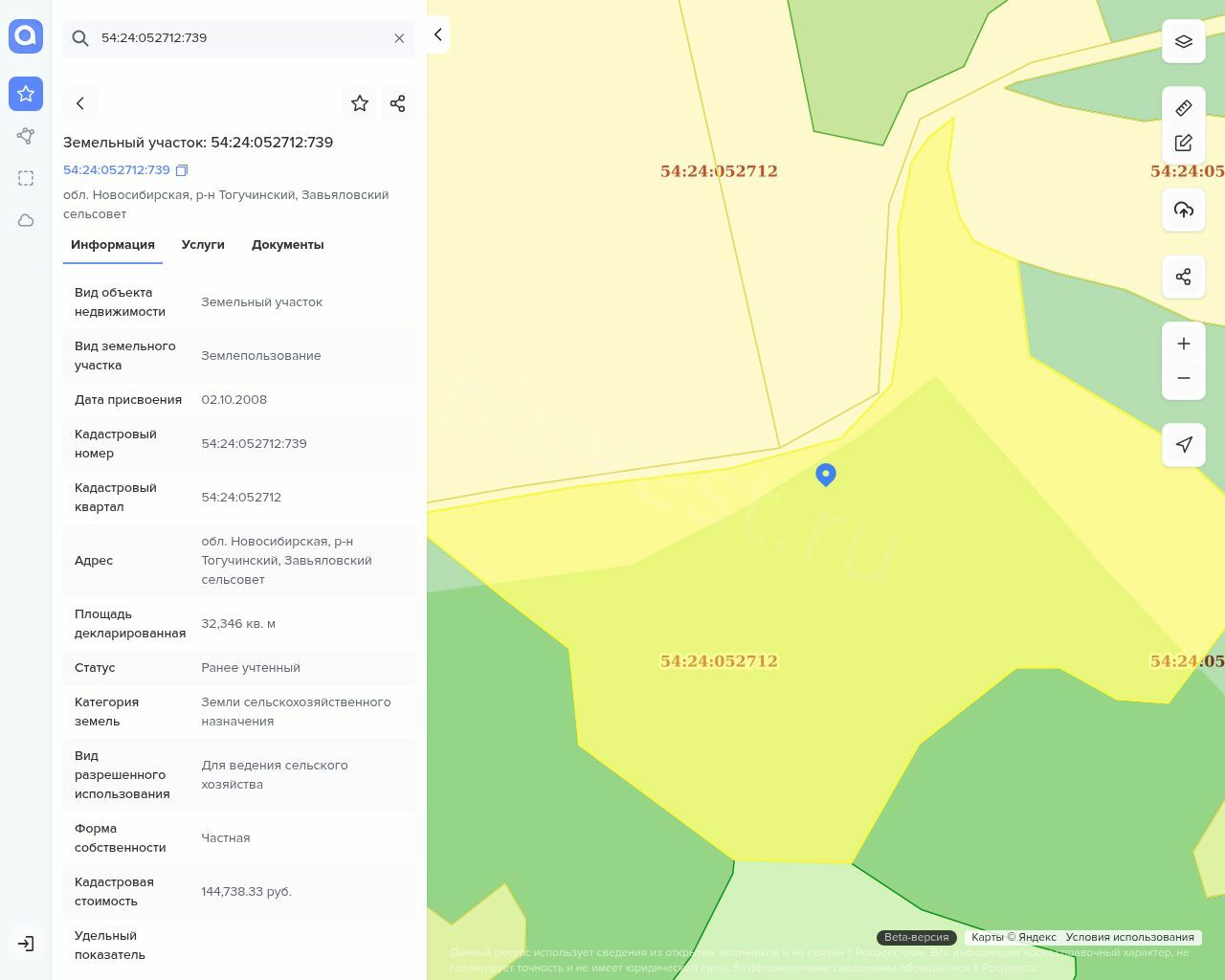Open the Документы tab
The image size is (1225, 980).
pos(287,245)
